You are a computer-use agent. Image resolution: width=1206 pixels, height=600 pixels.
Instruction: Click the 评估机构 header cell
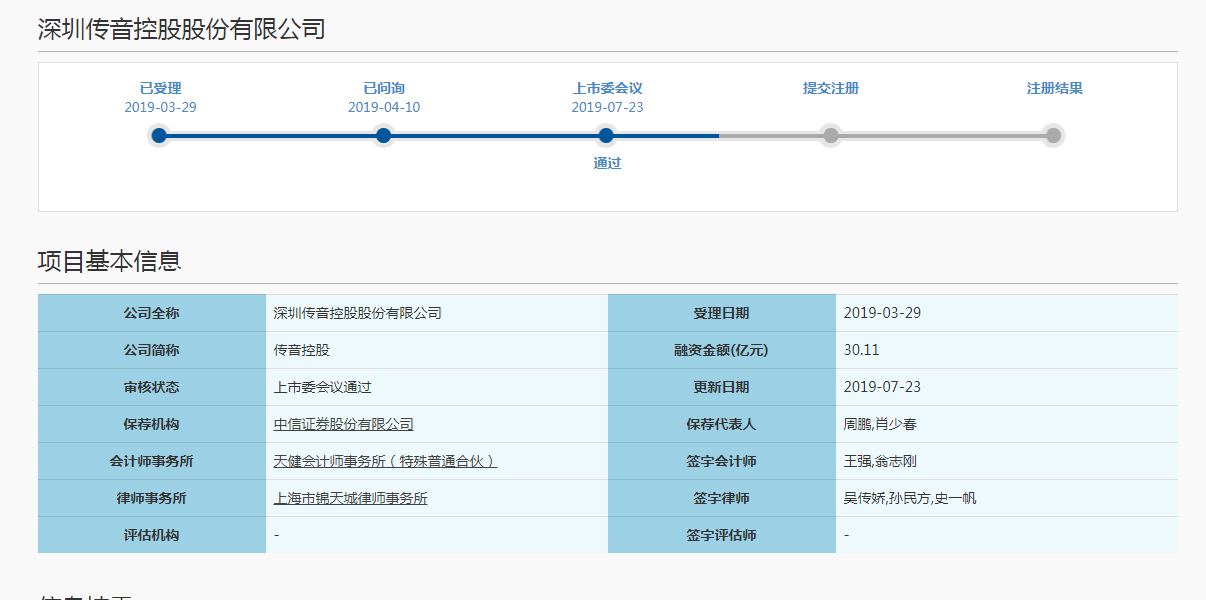(152, 535)
